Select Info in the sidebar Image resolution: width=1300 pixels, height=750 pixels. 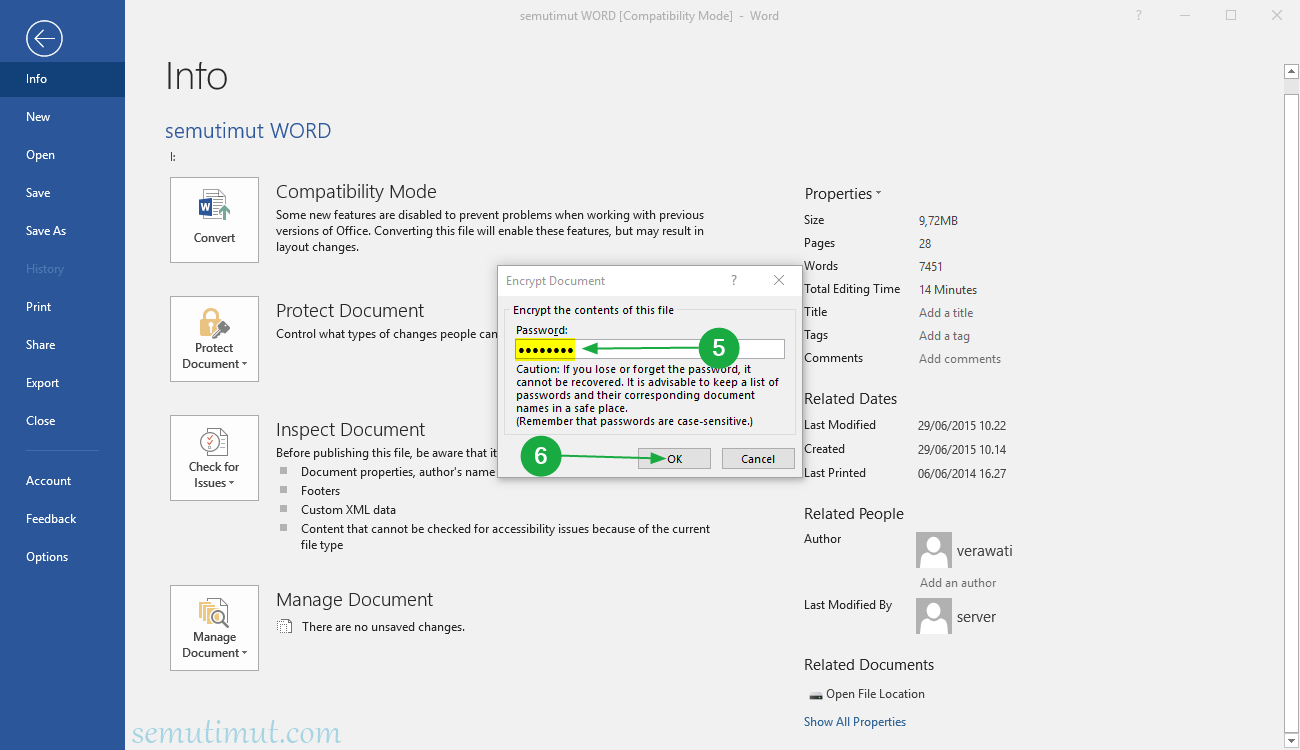pos(62,79)
